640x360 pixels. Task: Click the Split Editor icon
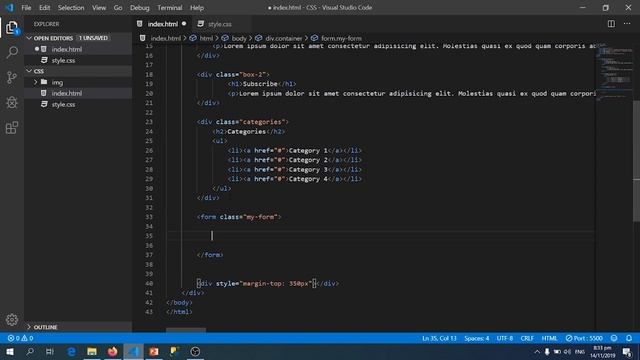point(611,24)
